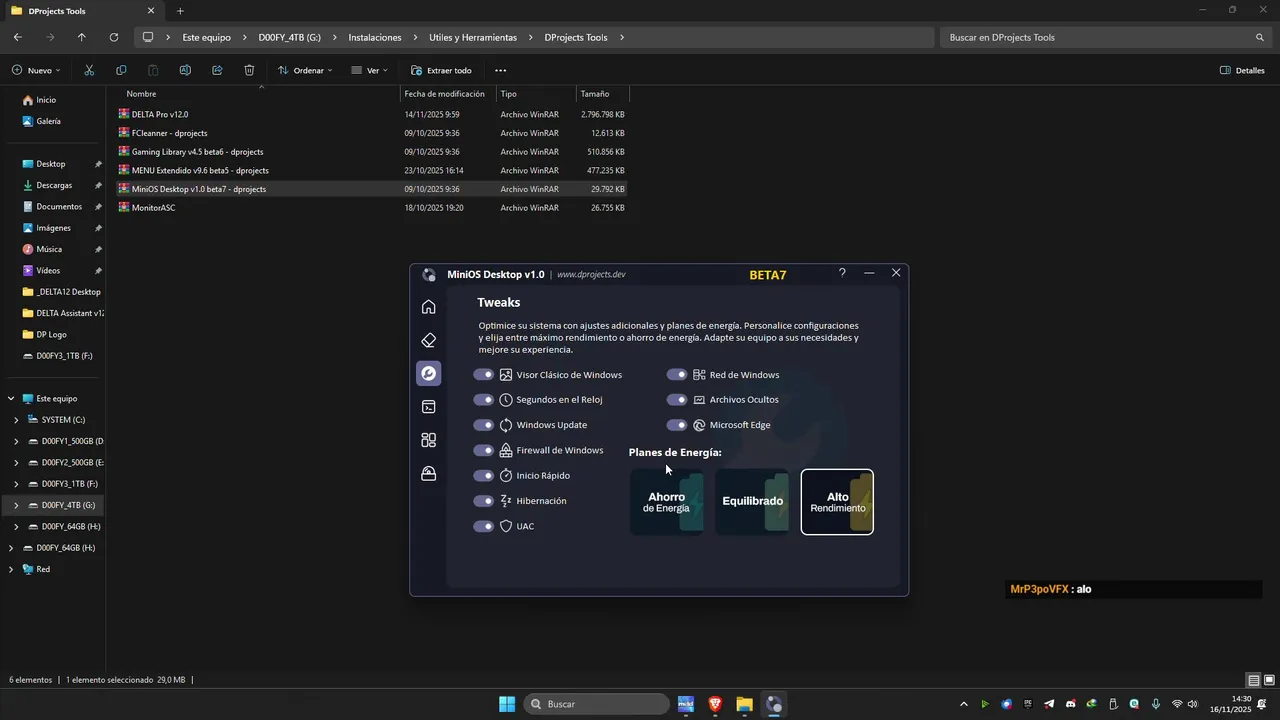Expand SYSTEM (C:) in the navigation tree
Viewport: 1280px width, 720px height.
(x=16, y=420)
